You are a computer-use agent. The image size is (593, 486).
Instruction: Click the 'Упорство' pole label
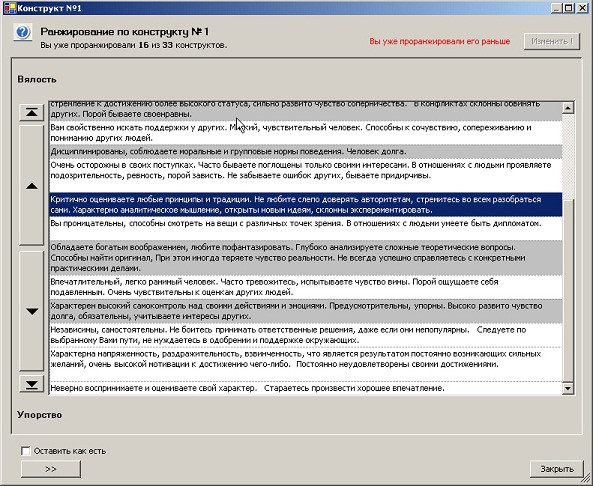point(39,415)
